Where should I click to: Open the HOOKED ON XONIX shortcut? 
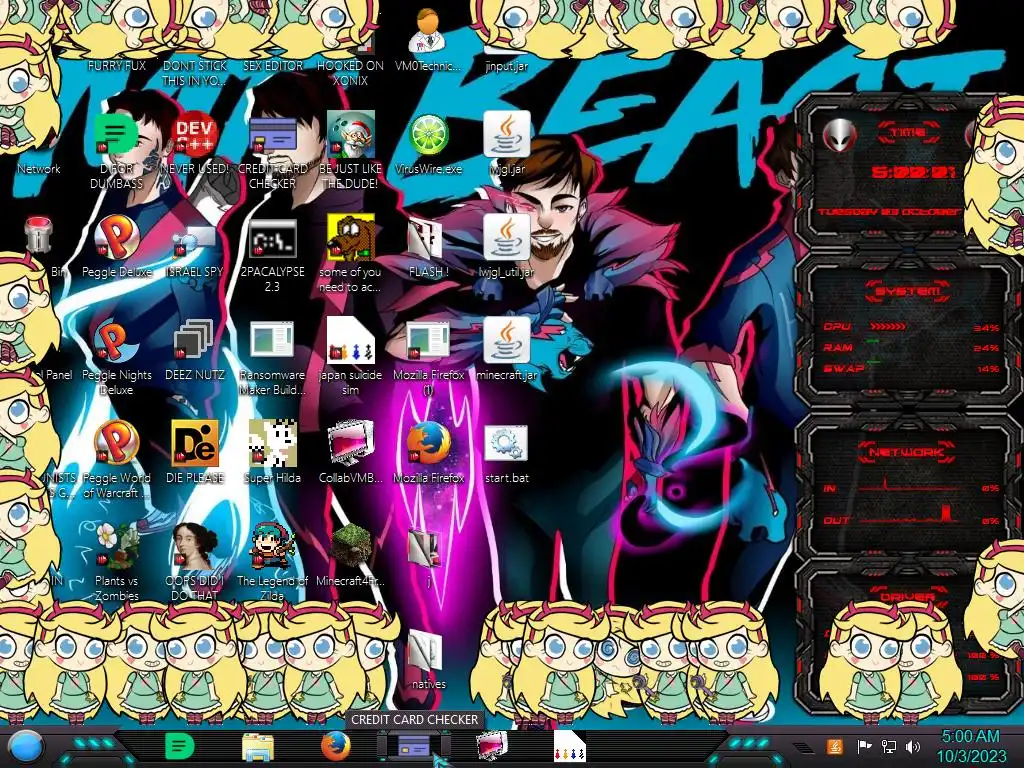[x=350, y=72]
